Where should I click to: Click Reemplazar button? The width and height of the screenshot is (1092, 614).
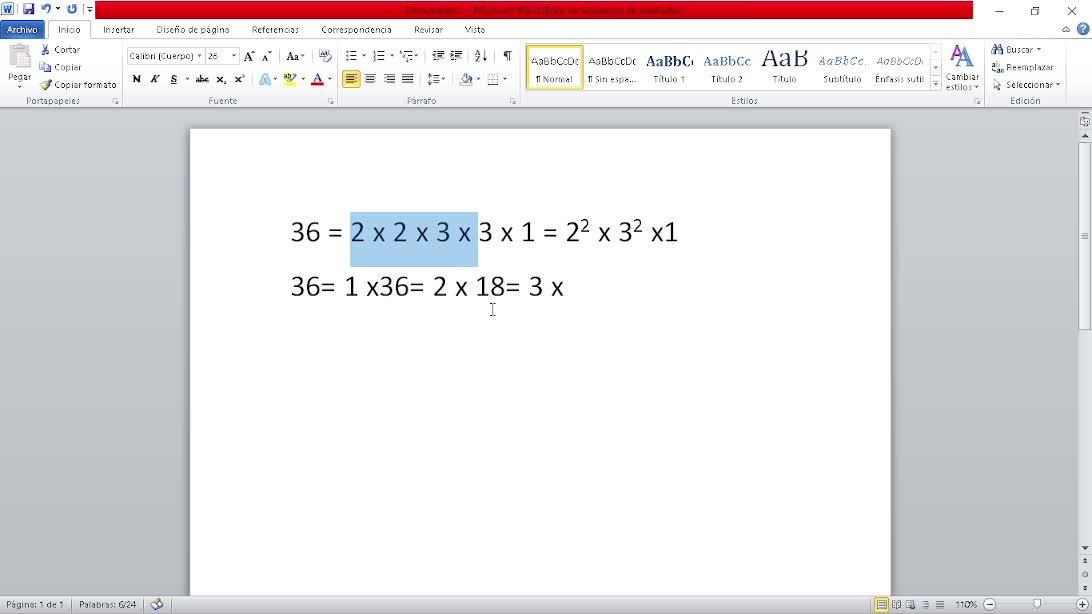point(1022,67)
